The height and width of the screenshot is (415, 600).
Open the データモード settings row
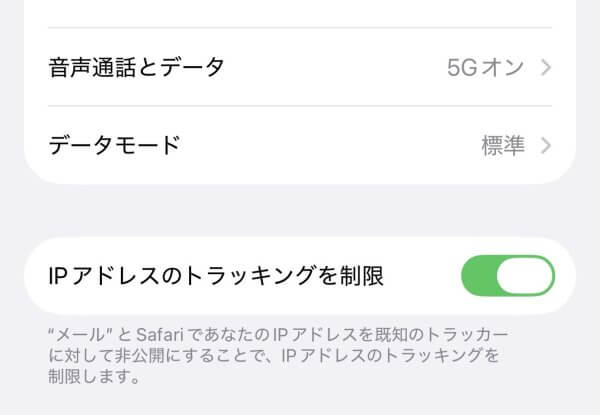300,145
